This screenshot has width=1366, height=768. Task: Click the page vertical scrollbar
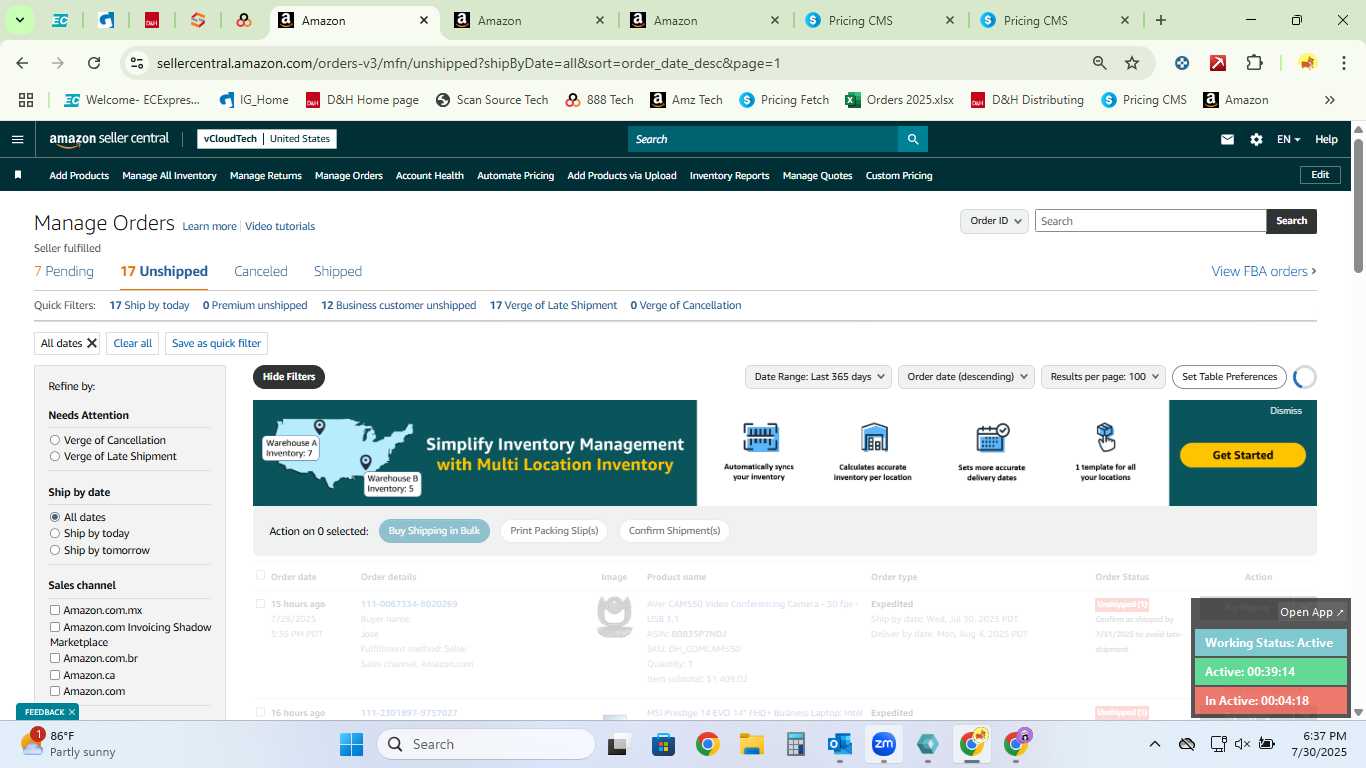1358,204
